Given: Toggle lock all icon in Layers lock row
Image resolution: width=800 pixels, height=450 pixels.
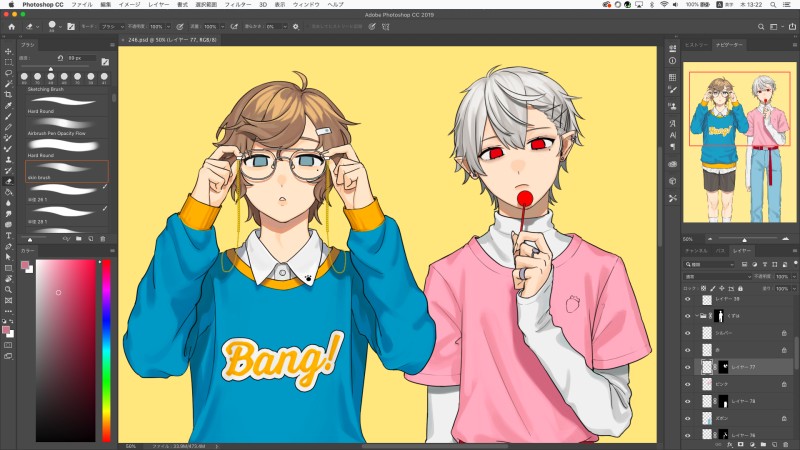Looking at the screenshot, I should coord(740,289).
